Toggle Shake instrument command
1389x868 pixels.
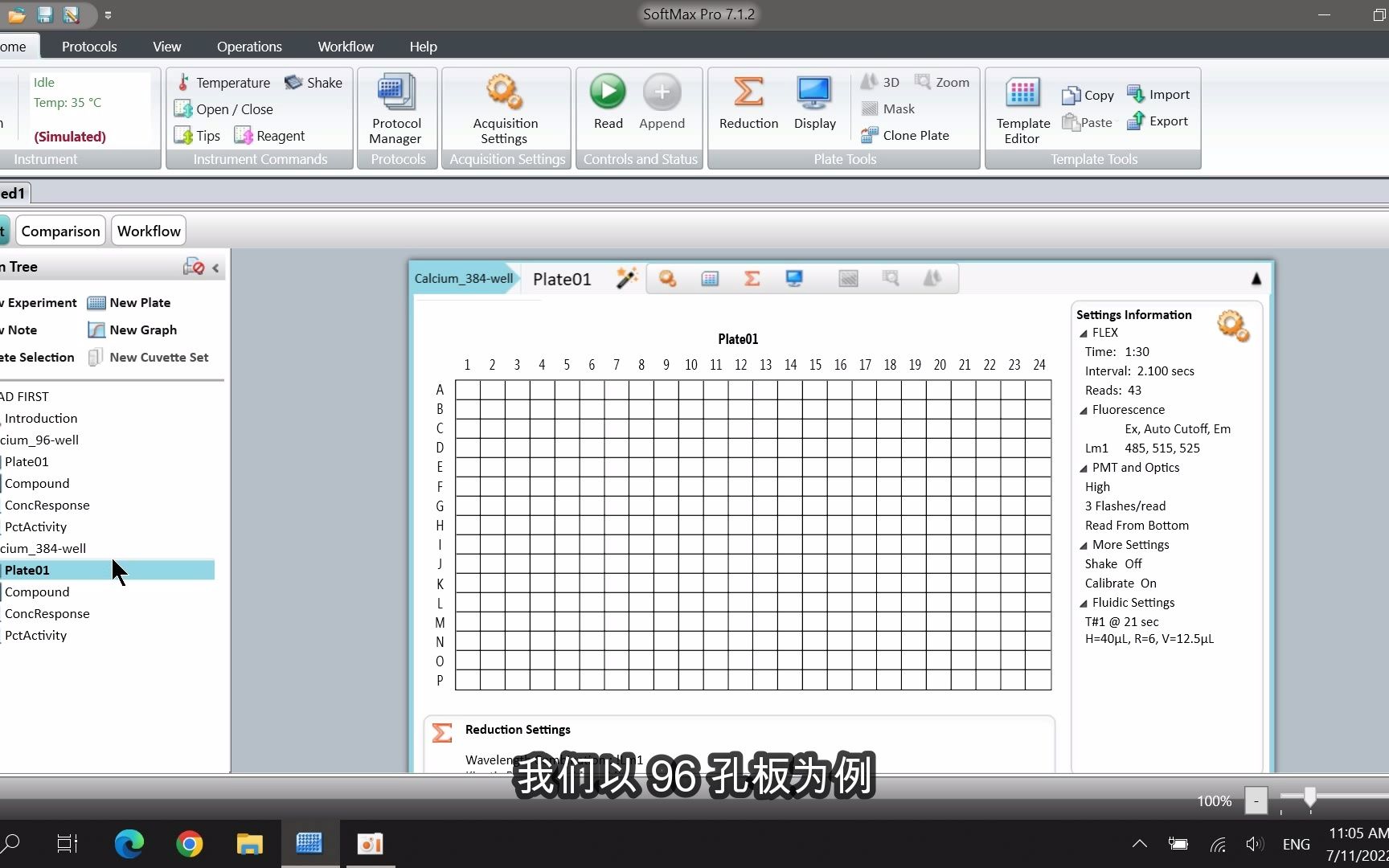pyautogui.click(x=313, y=82)
